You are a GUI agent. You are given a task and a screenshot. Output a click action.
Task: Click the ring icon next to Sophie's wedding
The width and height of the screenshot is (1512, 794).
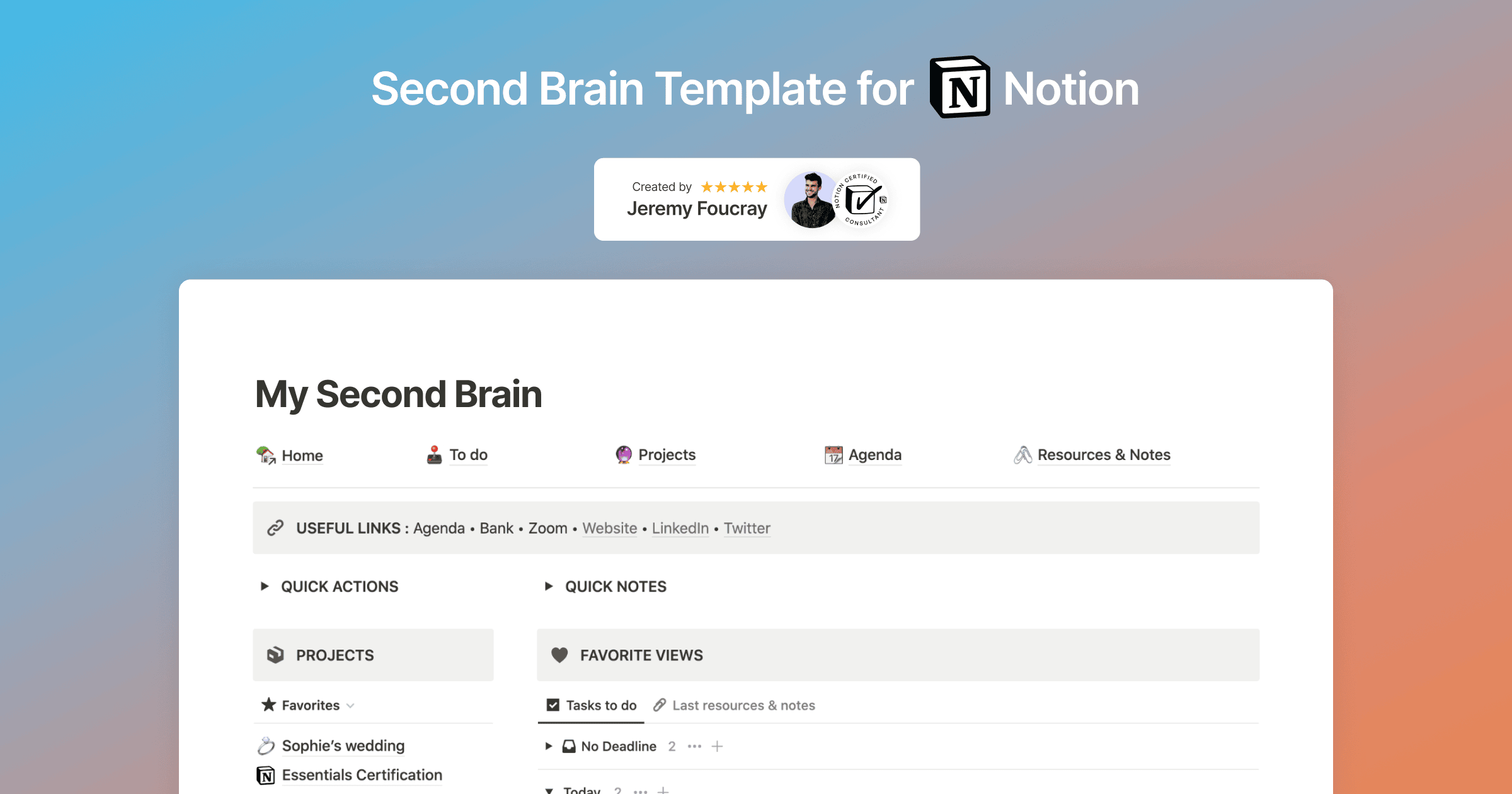pyautogui.click(x=267, y=745)
